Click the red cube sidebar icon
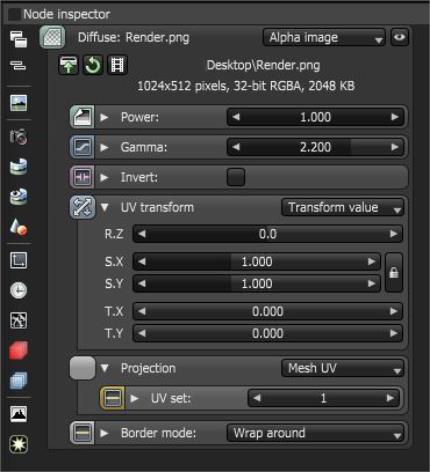 pos(18,351)
